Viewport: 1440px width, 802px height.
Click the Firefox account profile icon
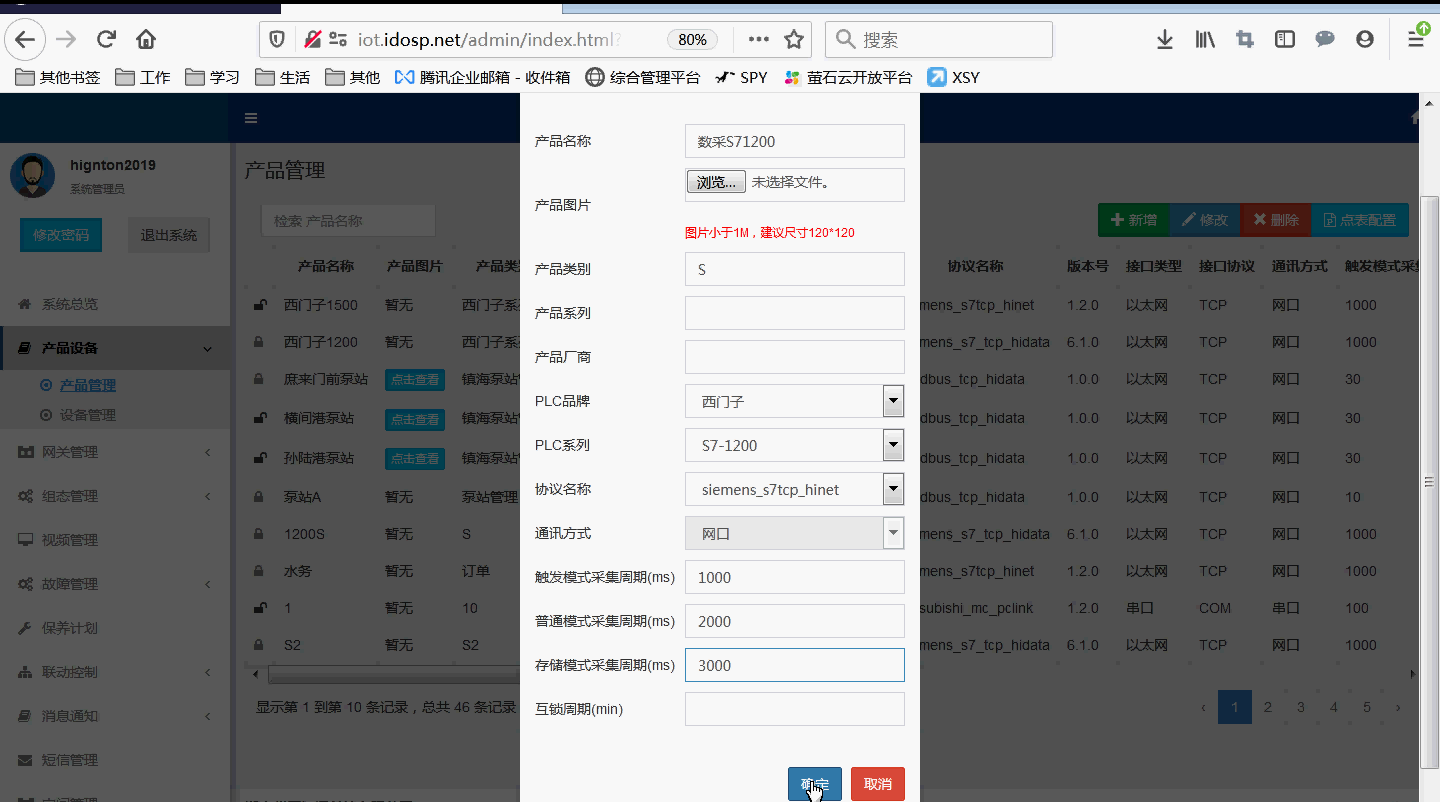[1364, 39]
